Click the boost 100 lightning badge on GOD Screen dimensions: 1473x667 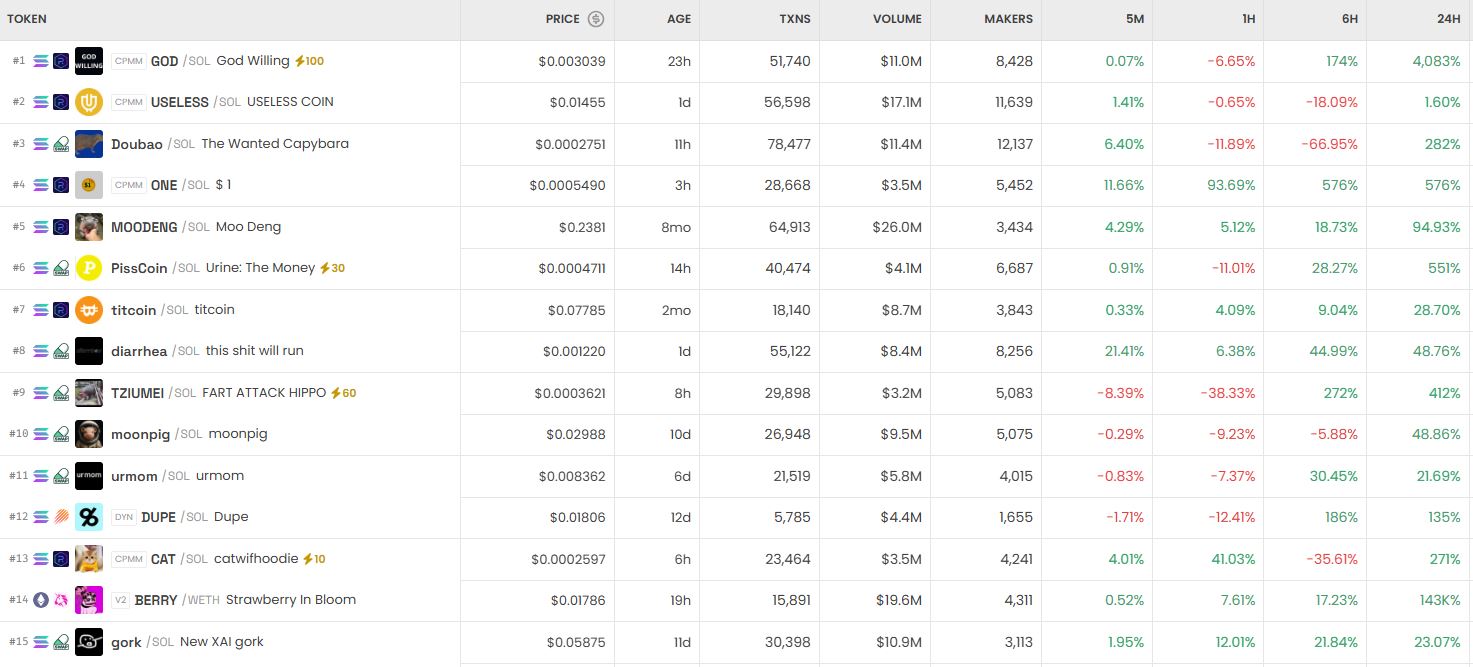click(x=309, y=61)
